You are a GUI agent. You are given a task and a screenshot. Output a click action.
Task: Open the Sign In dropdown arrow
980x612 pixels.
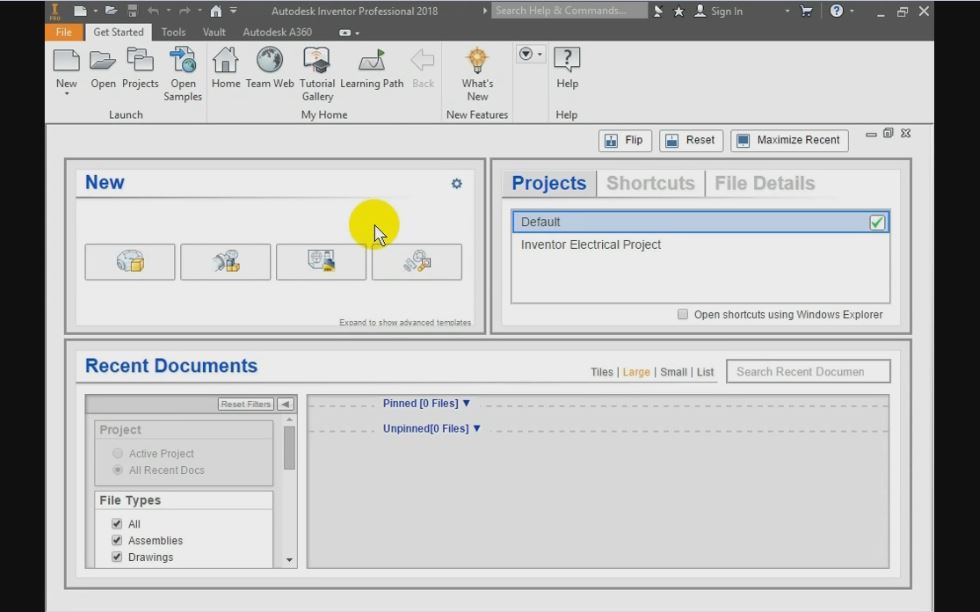click(x=787, y=11)
